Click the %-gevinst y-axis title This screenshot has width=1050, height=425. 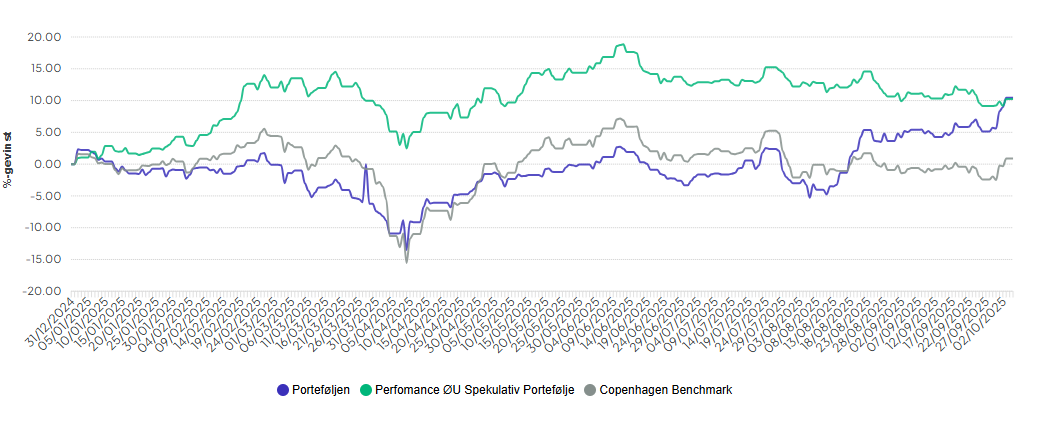point(9,157)
